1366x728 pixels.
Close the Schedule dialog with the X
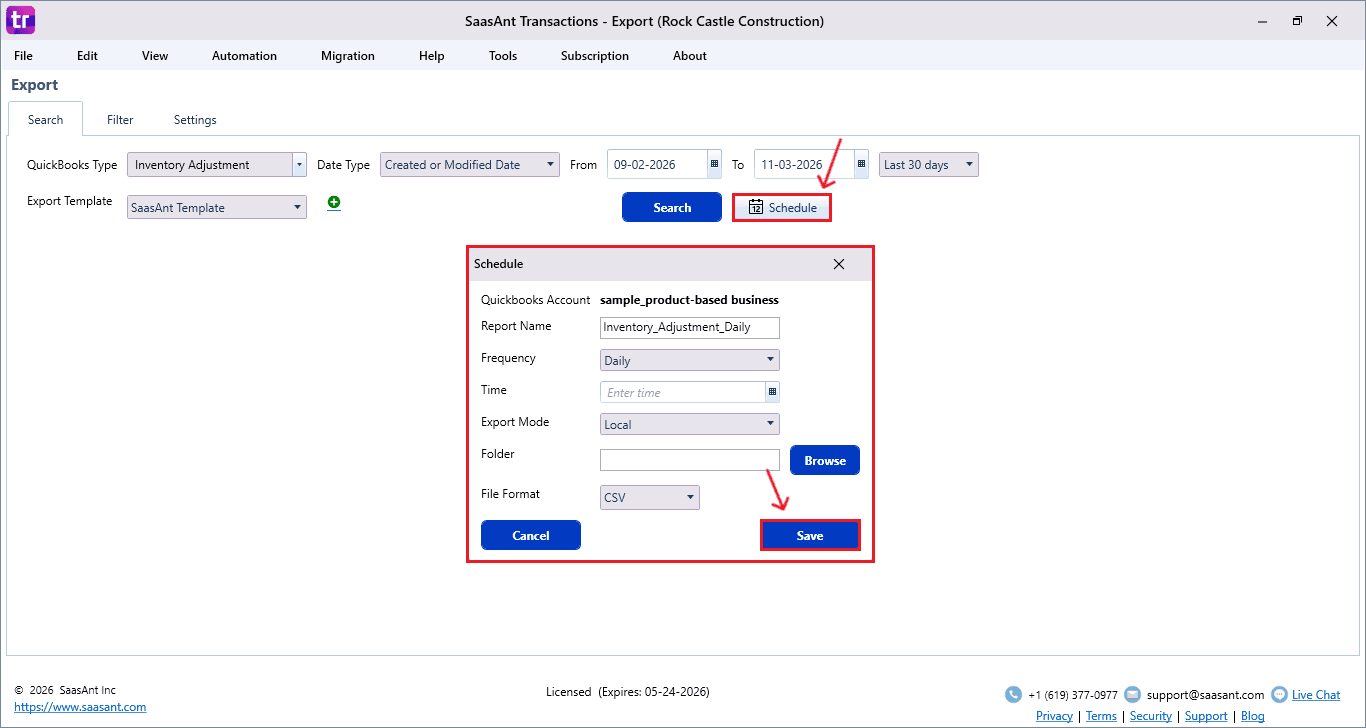click(x=839, y=264)
